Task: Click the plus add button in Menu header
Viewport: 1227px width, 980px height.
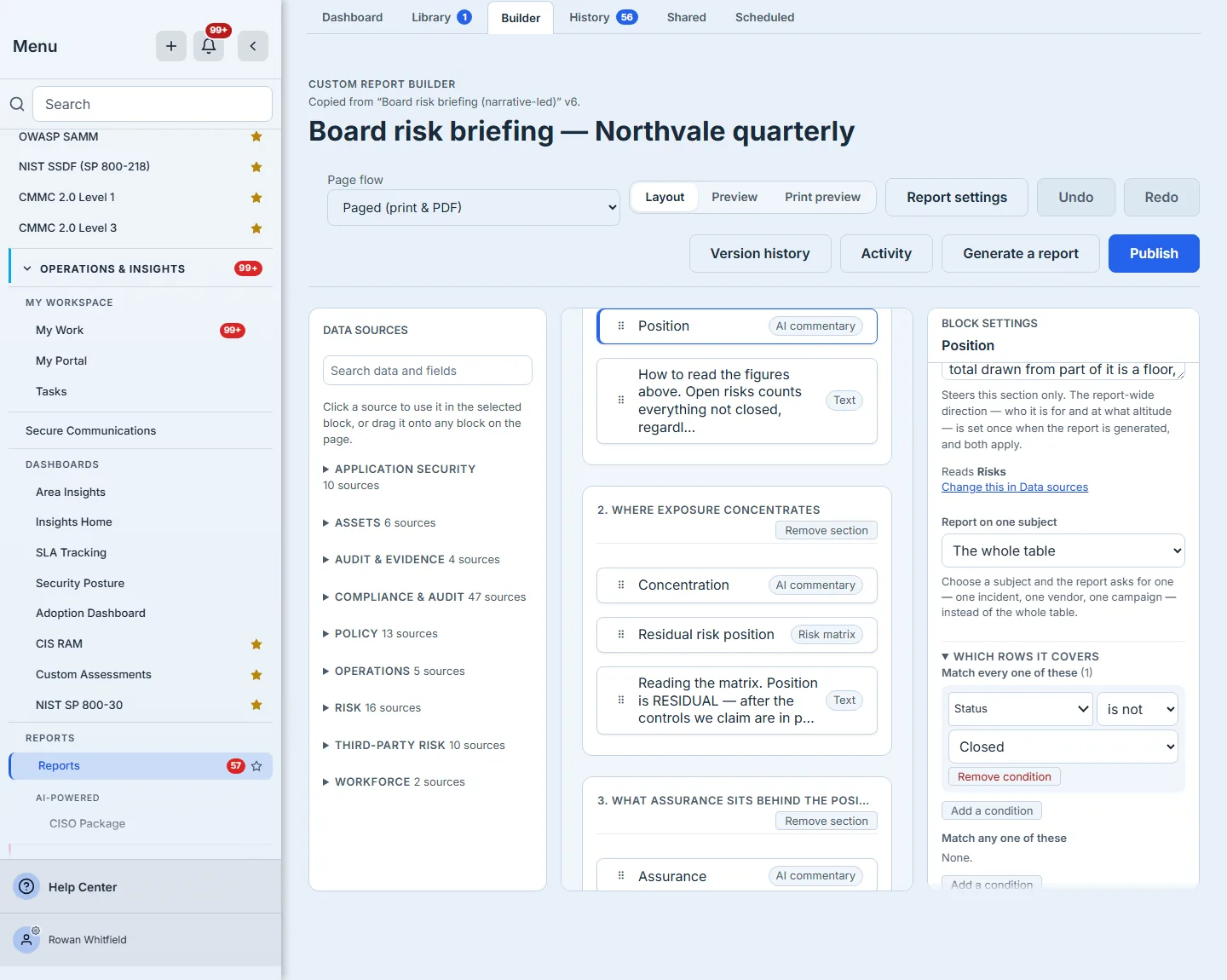Action: tap(171, 46)
